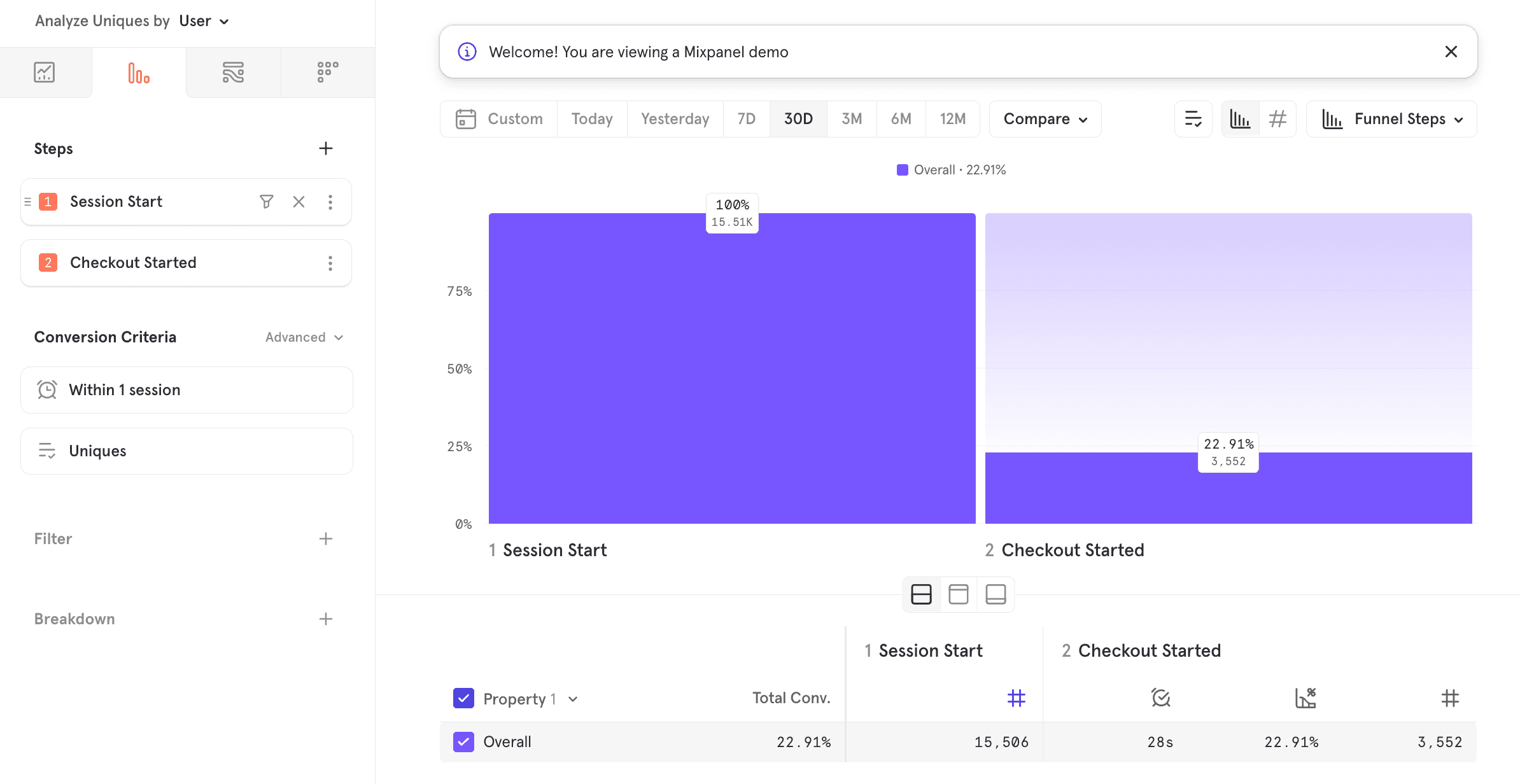The width and height of the screenshot is (1520, 784).
Task: Switch chart values to number (#) display
Action: coord(1277,119)
